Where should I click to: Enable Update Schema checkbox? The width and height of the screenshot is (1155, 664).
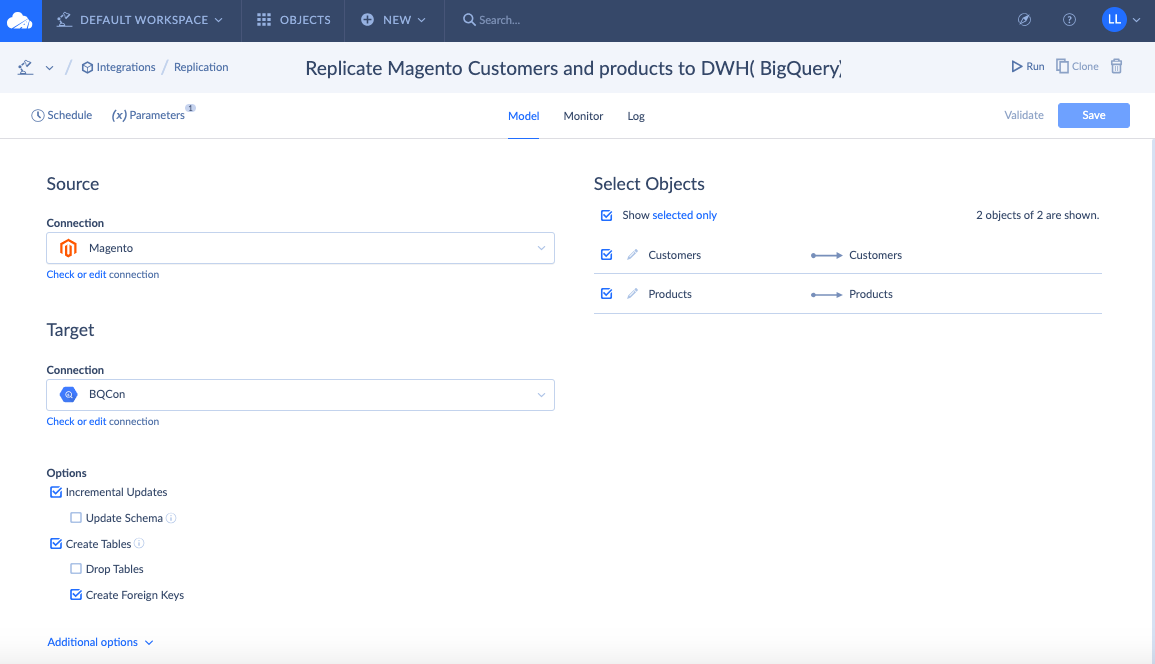click(76, 517)
